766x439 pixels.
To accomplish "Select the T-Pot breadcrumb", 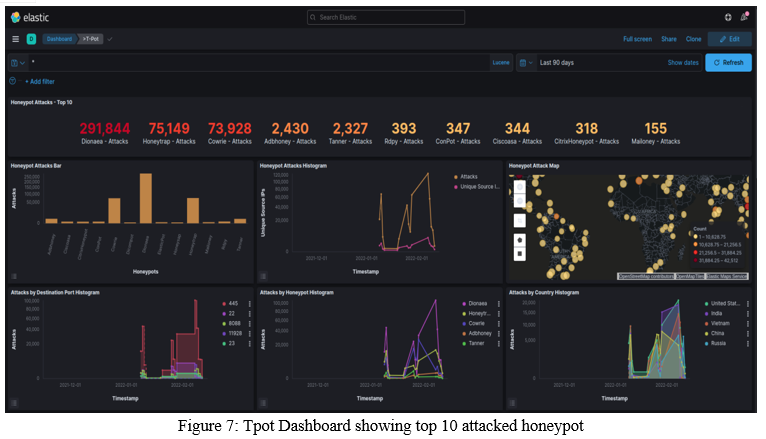I will click(x=91, y=39).
